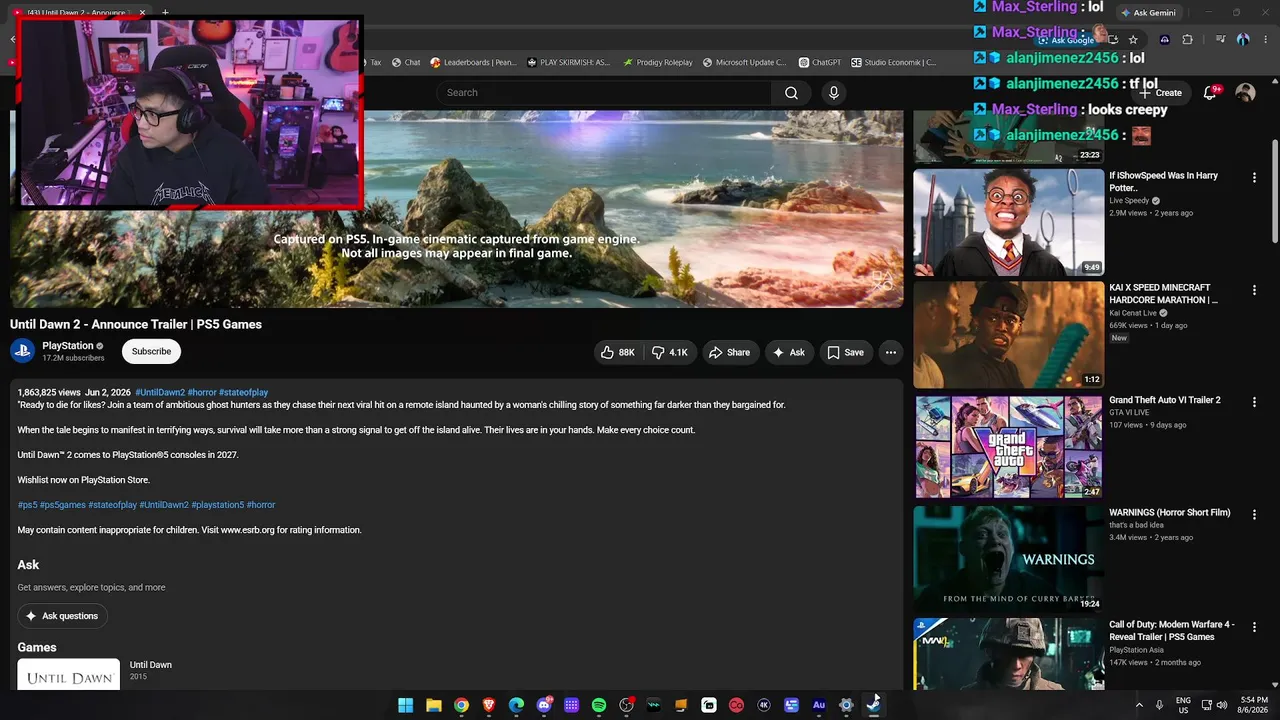
Task: Open the Windows Start menu
Action: click(x=406, y=705)
